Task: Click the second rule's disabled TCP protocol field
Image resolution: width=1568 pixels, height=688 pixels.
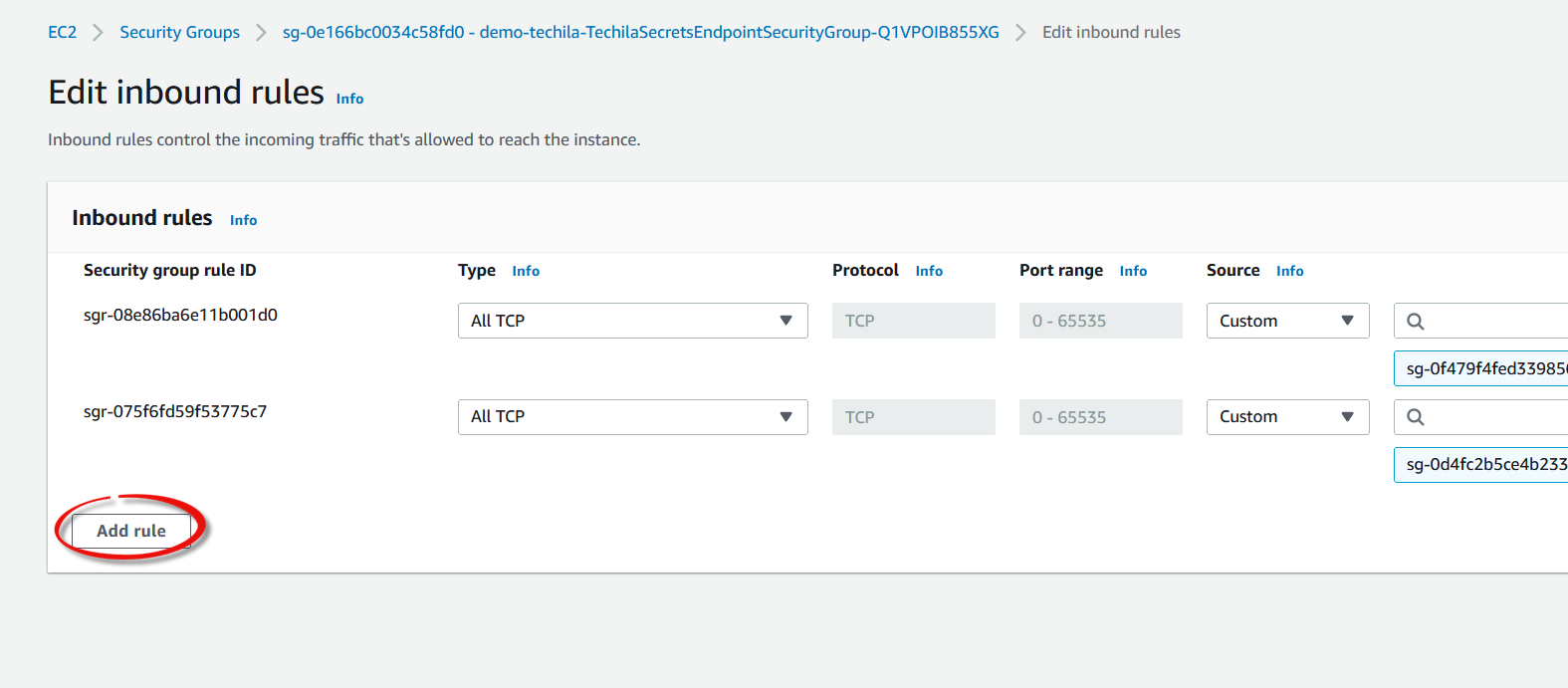Action: click(913, 417)
